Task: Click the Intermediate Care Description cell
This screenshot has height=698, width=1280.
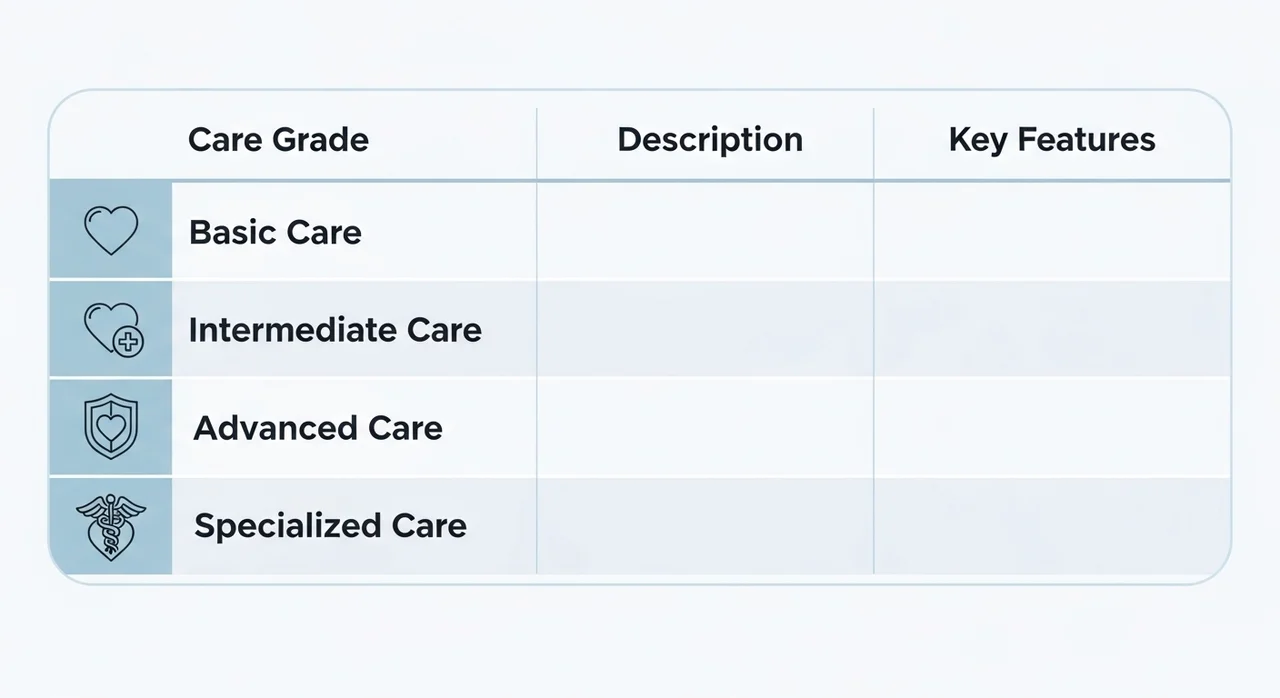Action: (x=705, y=330)
